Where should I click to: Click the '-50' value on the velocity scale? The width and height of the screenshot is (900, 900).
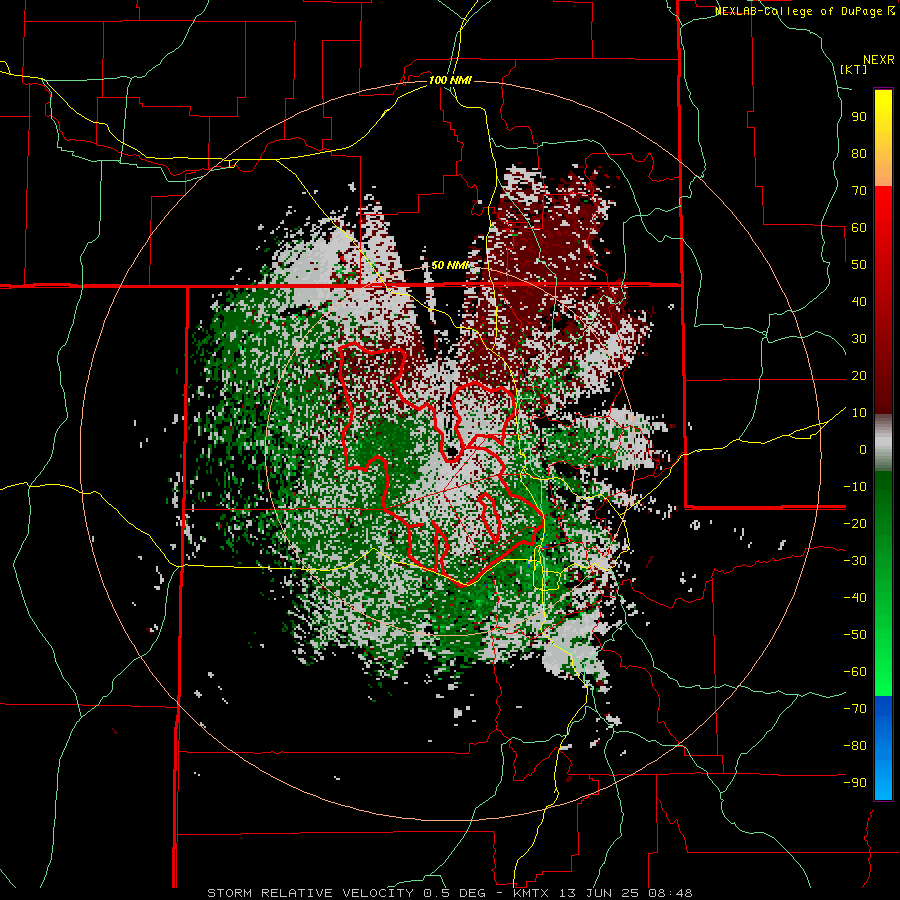point(855,635)
